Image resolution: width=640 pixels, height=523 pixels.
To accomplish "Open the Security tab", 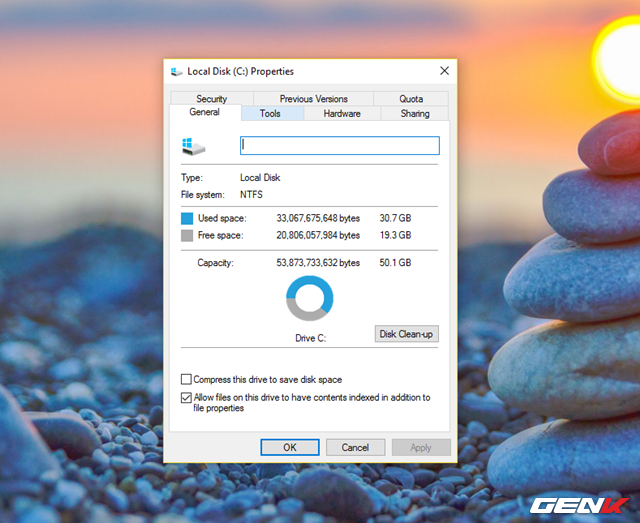I will (211, 99).
